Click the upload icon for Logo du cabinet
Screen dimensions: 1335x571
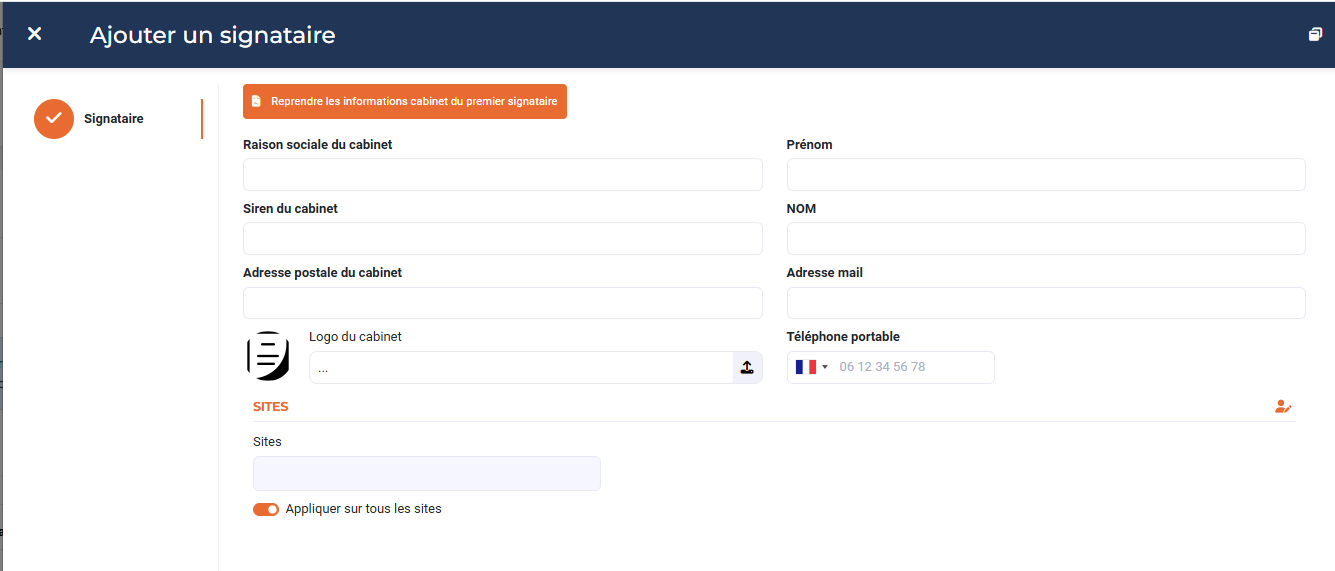pos(747,368)
